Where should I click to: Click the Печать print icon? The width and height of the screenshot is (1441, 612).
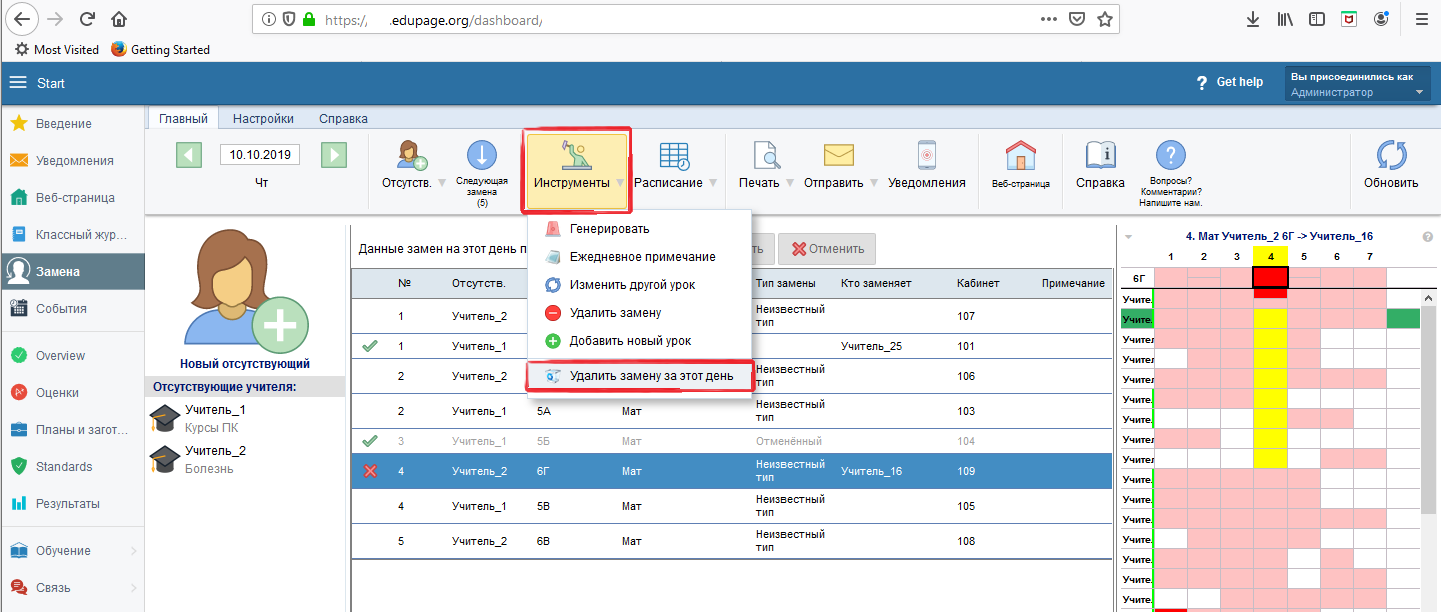tap(766, 155)
